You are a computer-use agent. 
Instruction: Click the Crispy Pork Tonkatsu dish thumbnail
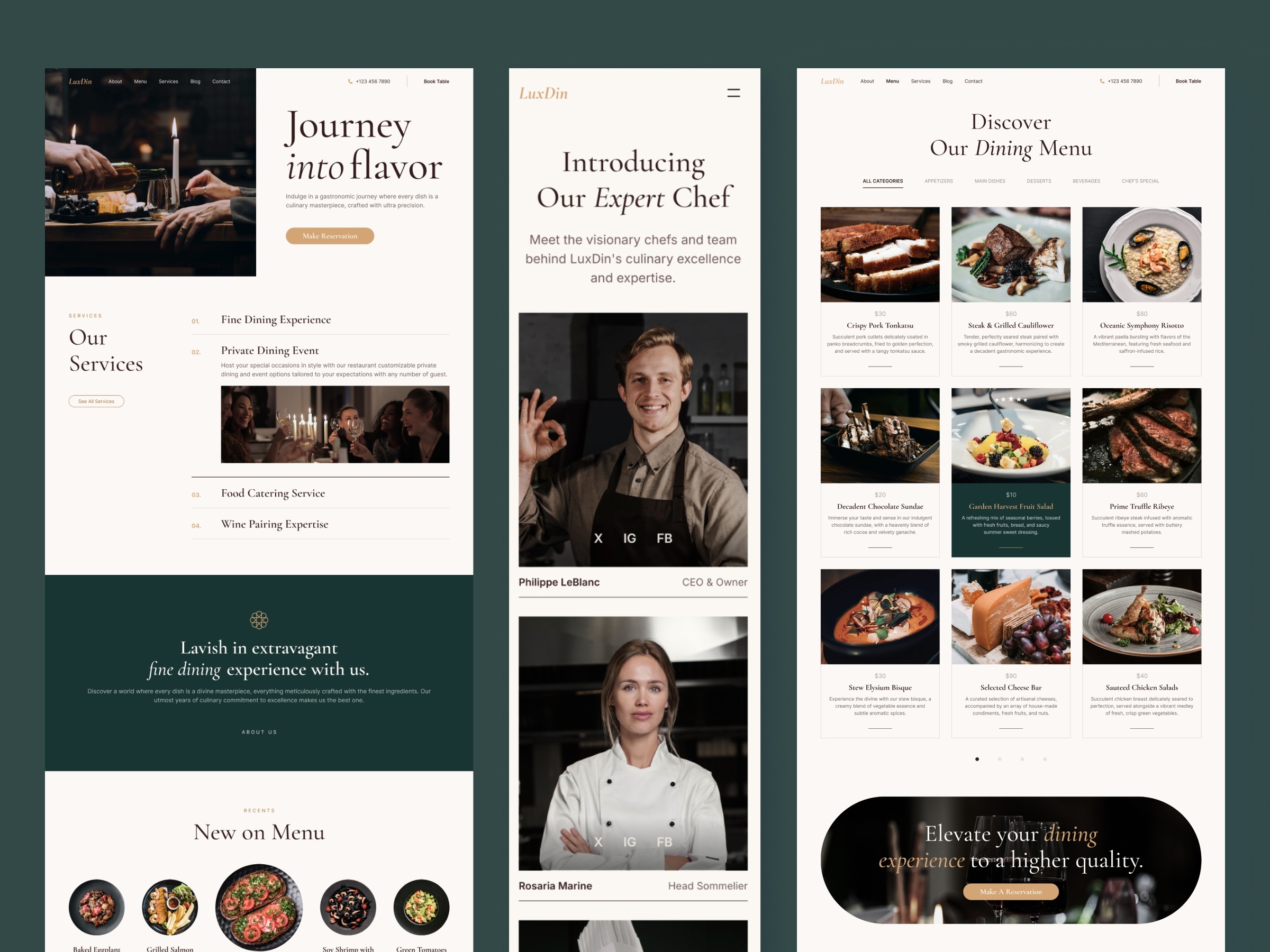pos(879,253)
